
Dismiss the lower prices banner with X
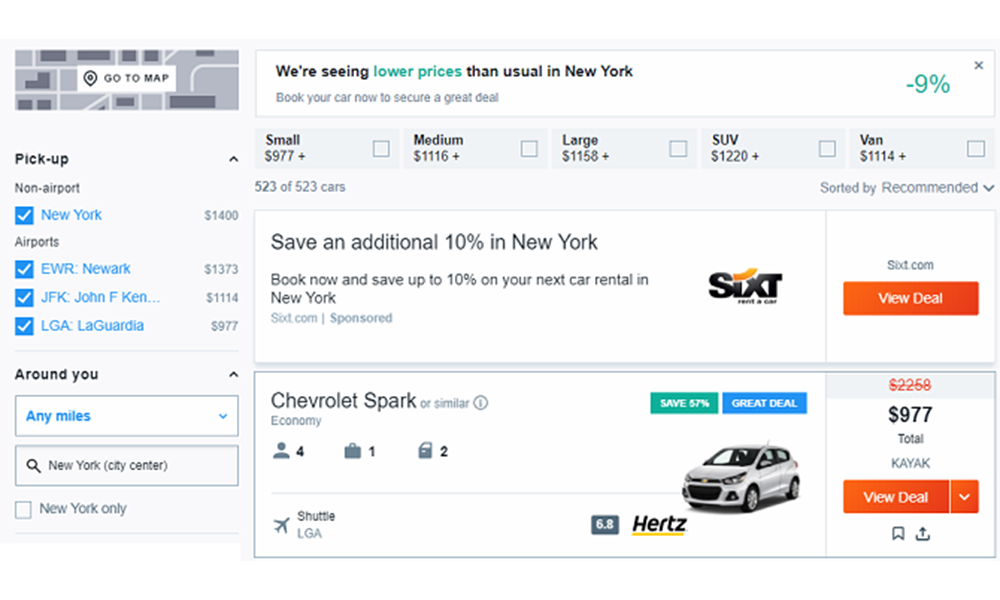pyautogui.click(x=979, y=66)
